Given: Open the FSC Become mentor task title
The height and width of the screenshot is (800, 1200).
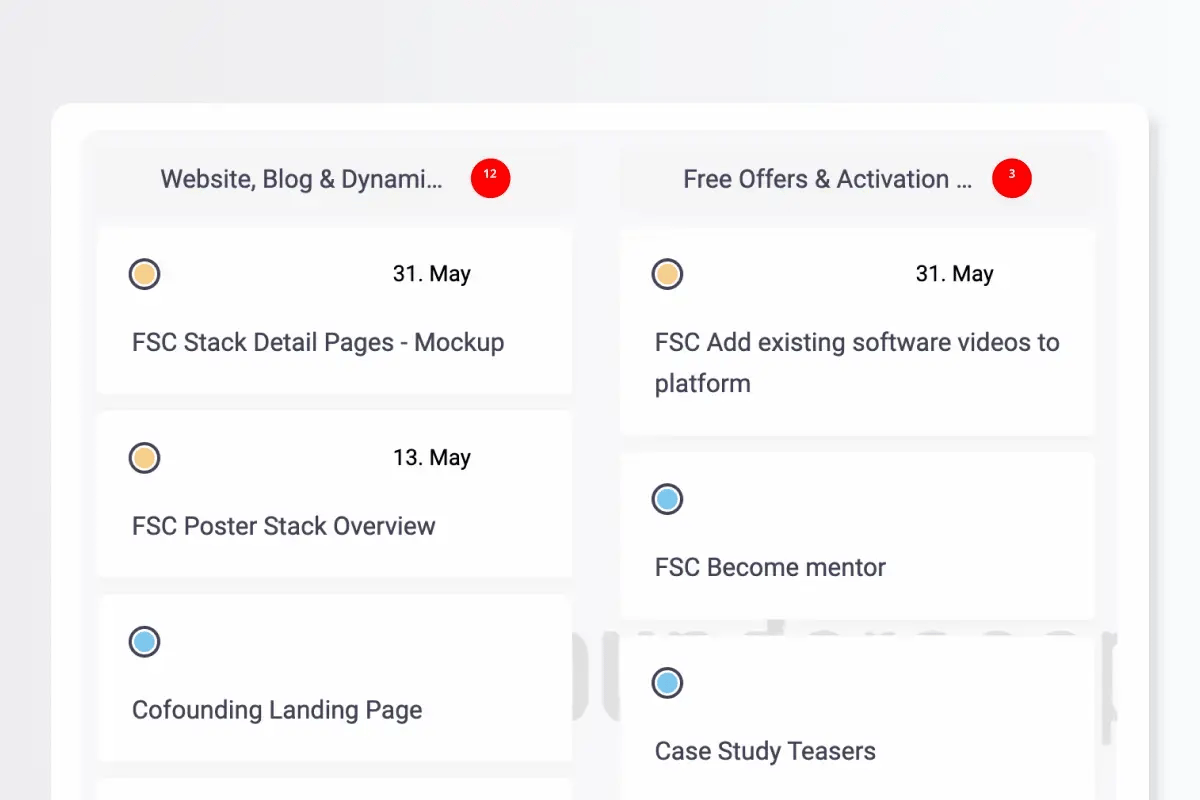Looking at the screenshot, I should pyautogui.click(x=770, y=567).
